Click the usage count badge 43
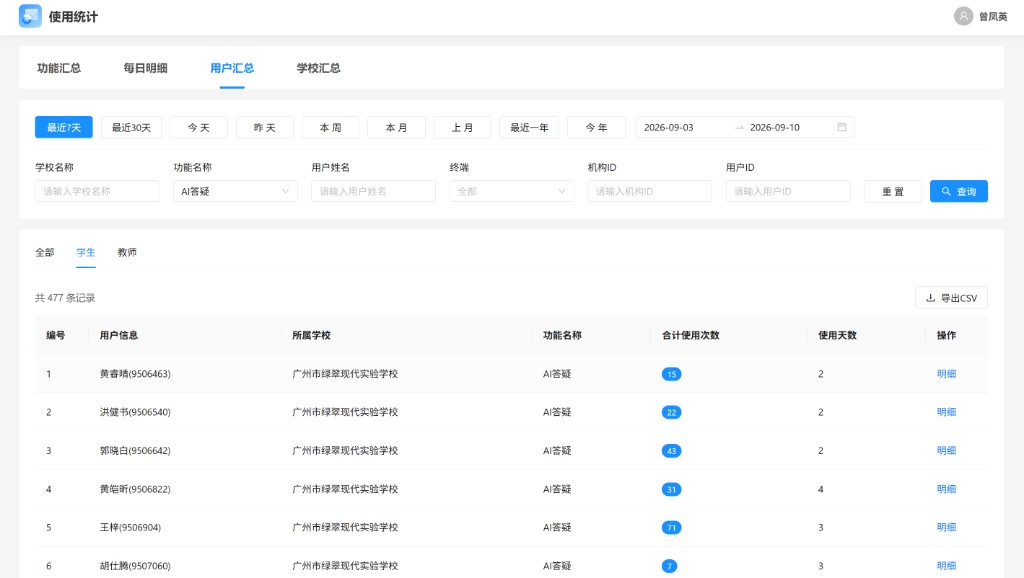This screenshot has width=1024, height=578. [671, 451]
